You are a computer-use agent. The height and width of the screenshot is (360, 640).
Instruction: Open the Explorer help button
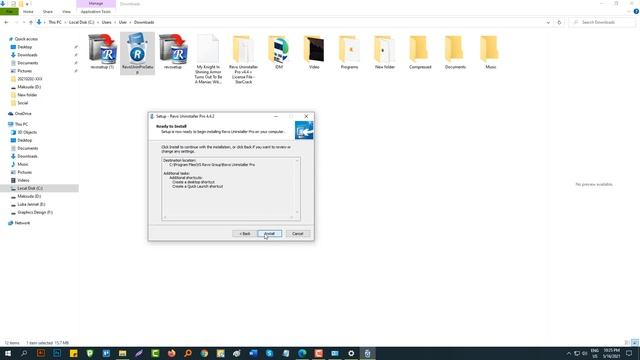(x=636, y=11)
